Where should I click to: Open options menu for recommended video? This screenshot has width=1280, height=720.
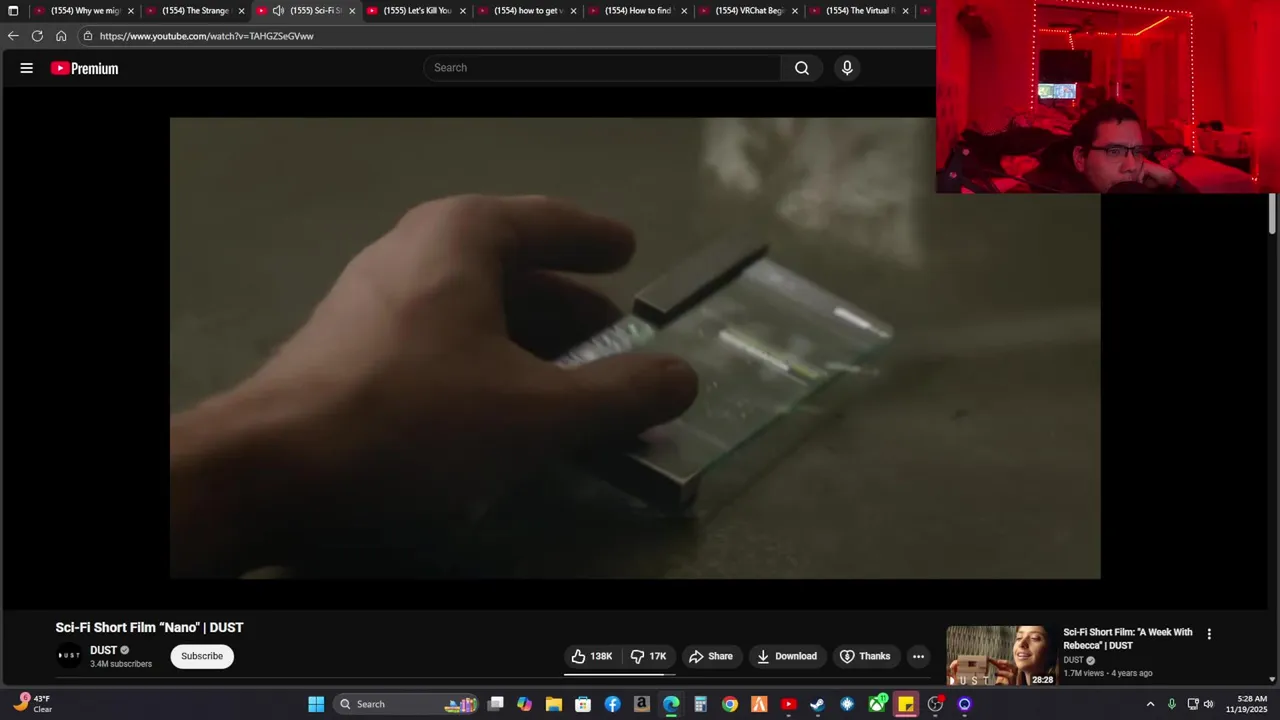pos(1209,634)
